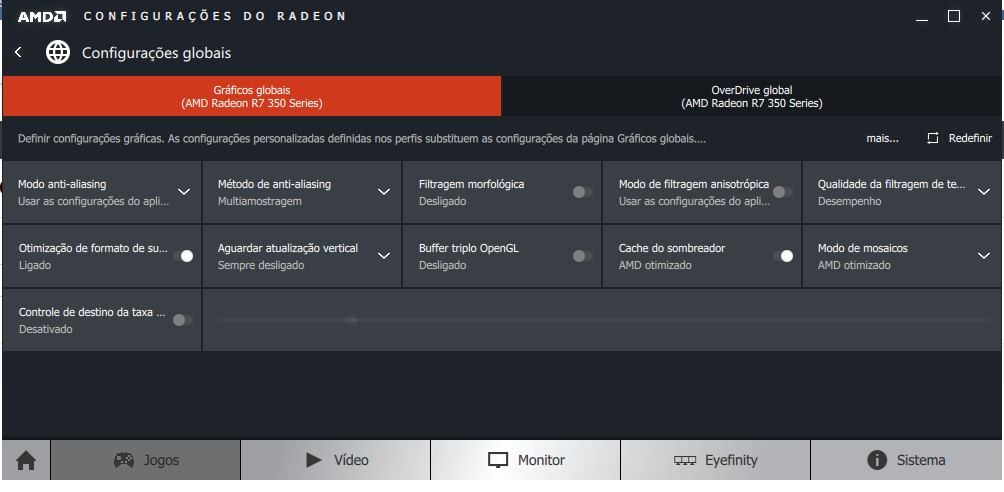Click the globe icon beside Configurações globais
This screenshot has height=492, width=1004.
point(58,53)
